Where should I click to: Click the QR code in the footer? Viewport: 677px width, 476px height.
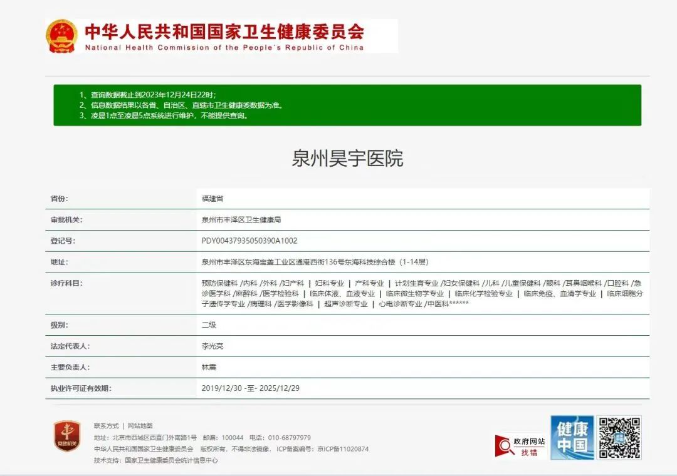click(x=619, y=437)
